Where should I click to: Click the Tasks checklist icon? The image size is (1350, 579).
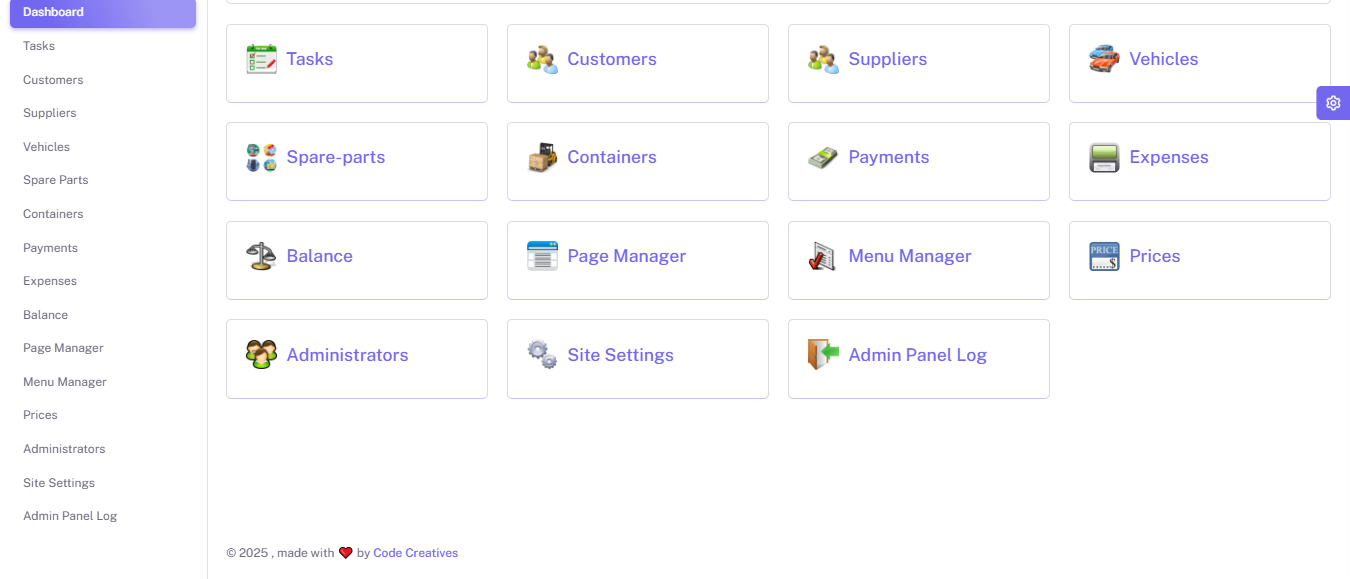261,59
